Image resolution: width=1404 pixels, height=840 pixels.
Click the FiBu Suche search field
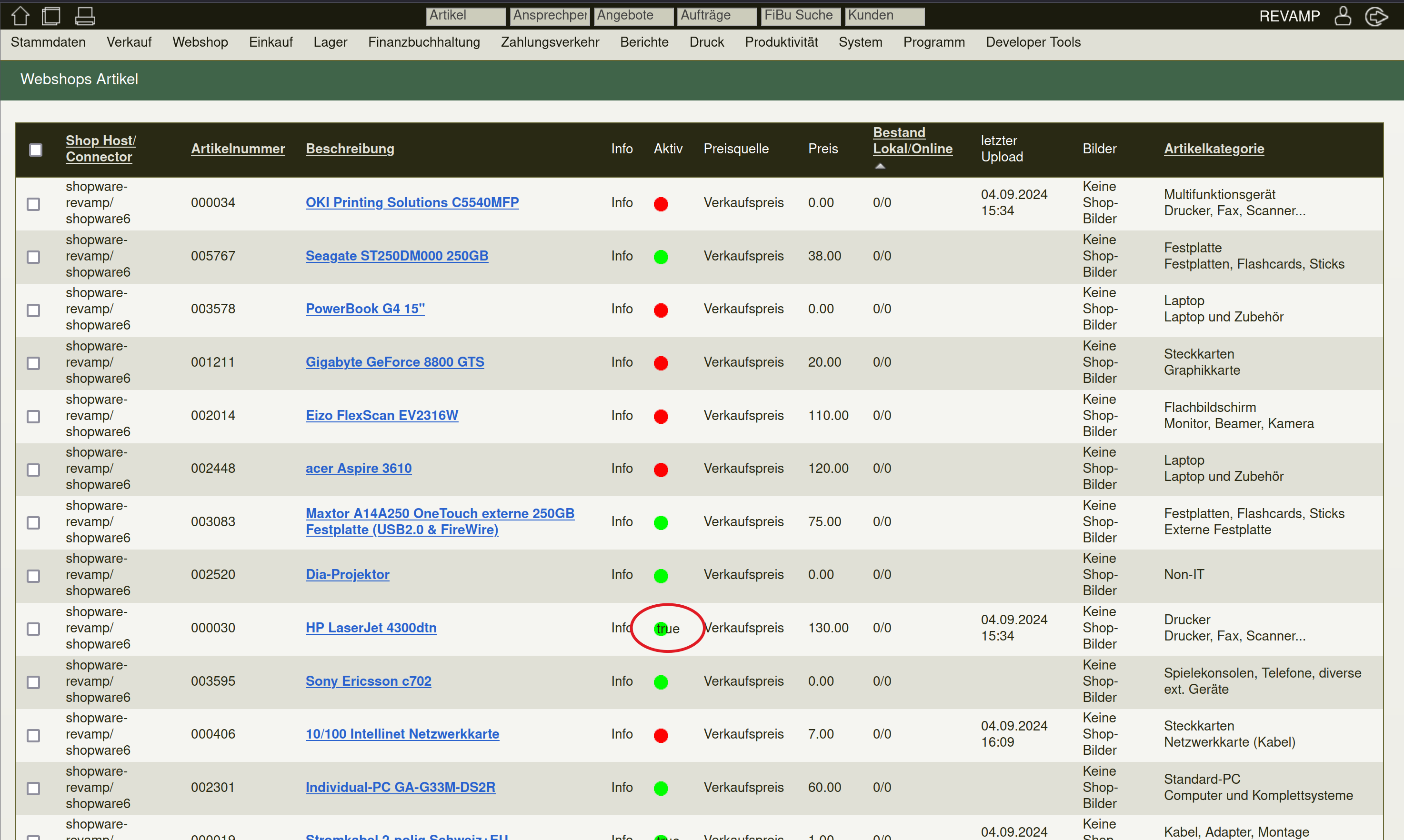tap(801, 16)
